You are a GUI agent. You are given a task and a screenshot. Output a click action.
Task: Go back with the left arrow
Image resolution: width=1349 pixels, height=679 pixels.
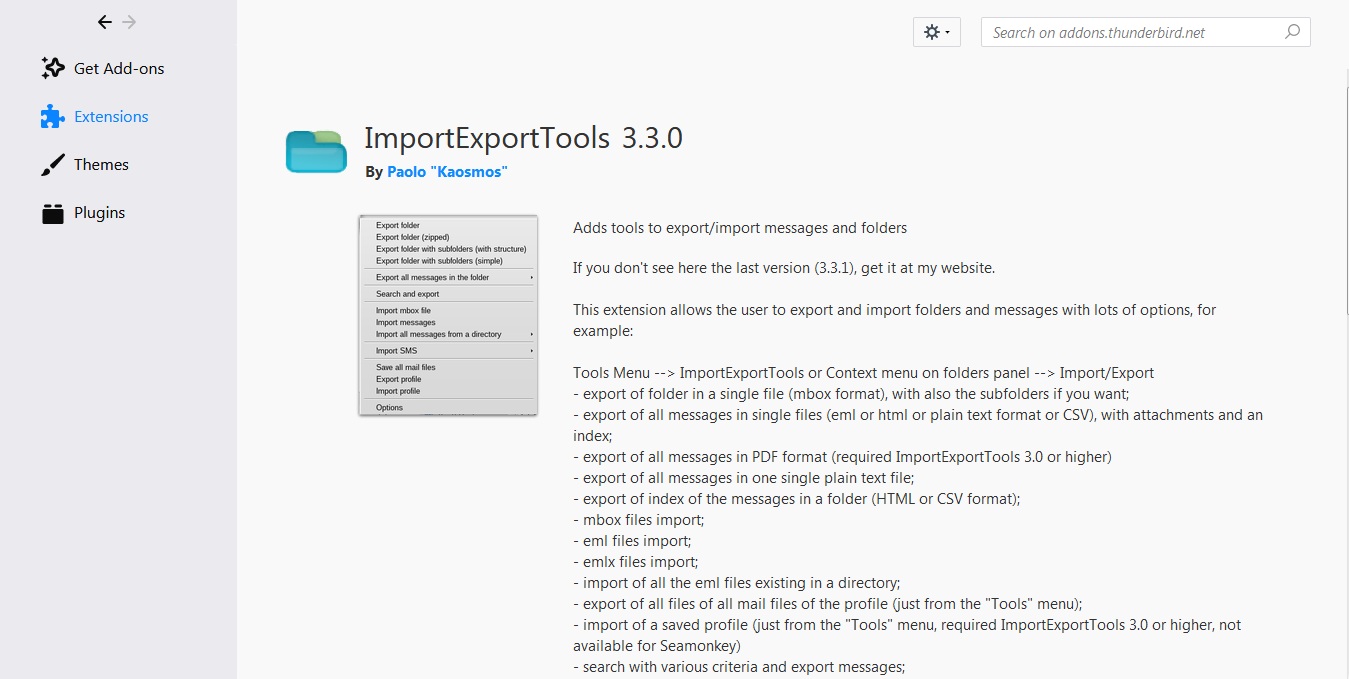(105, 22)
